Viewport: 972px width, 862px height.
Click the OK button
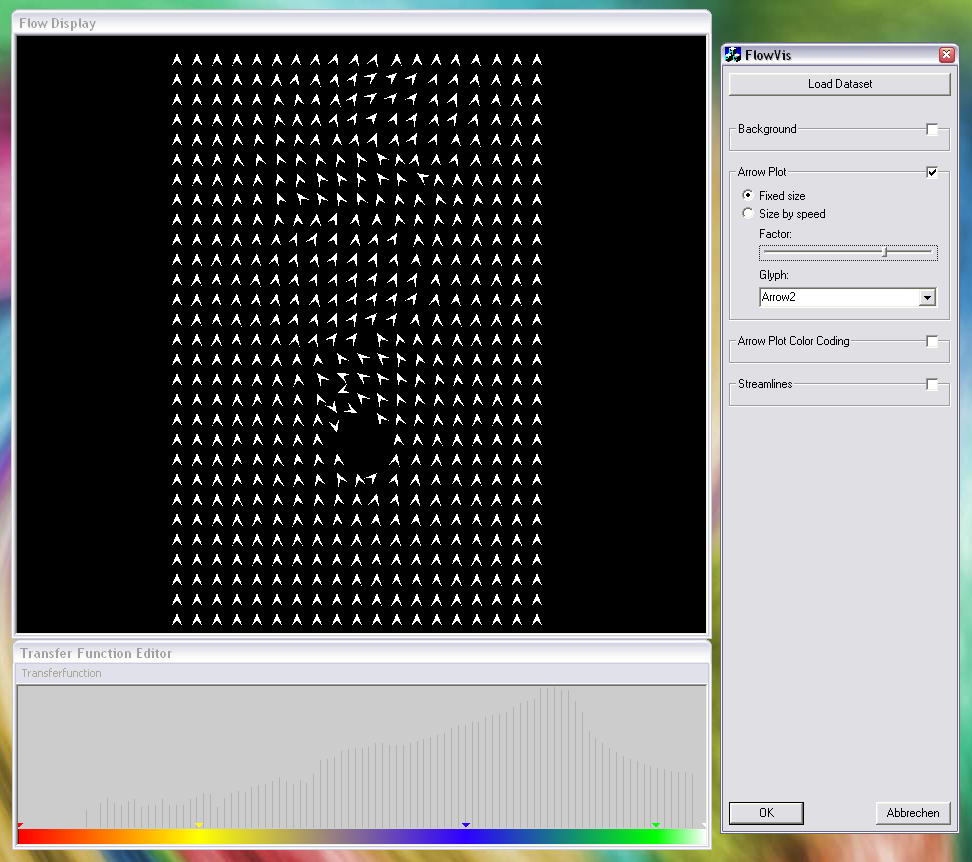[x=766, y=813]
